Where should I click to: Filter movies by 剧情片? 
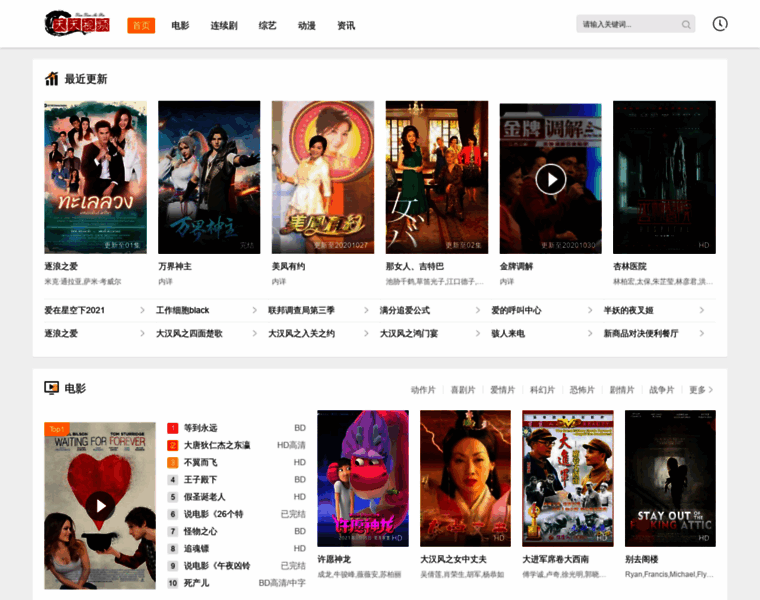click(x=622, y=390)
